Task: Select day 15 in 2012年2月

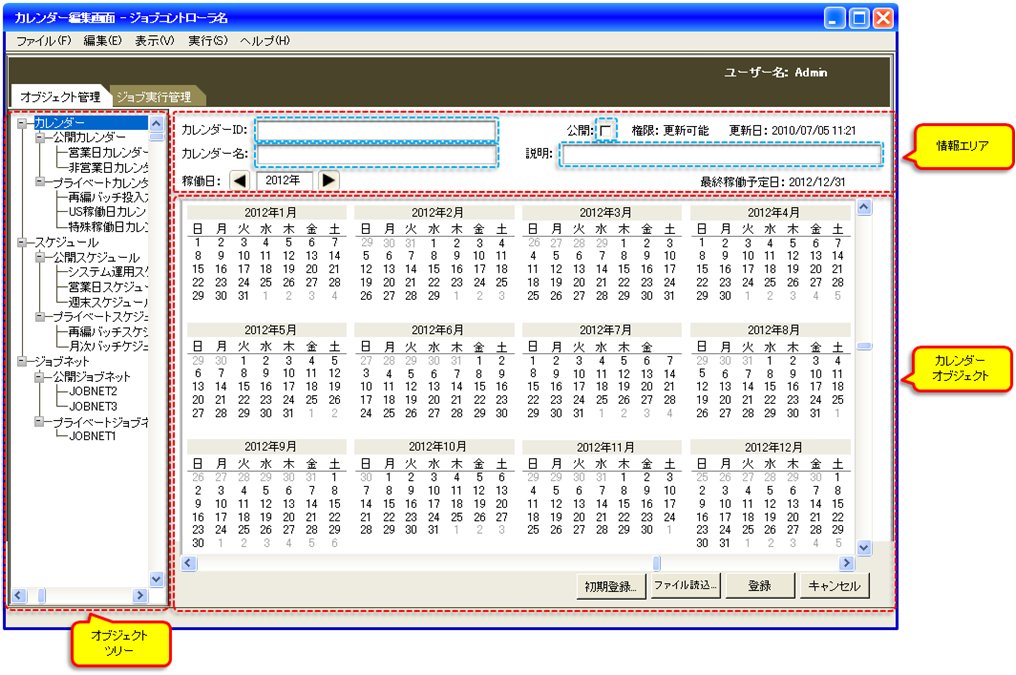Action: pyautogui.click(x=433, y=269)
